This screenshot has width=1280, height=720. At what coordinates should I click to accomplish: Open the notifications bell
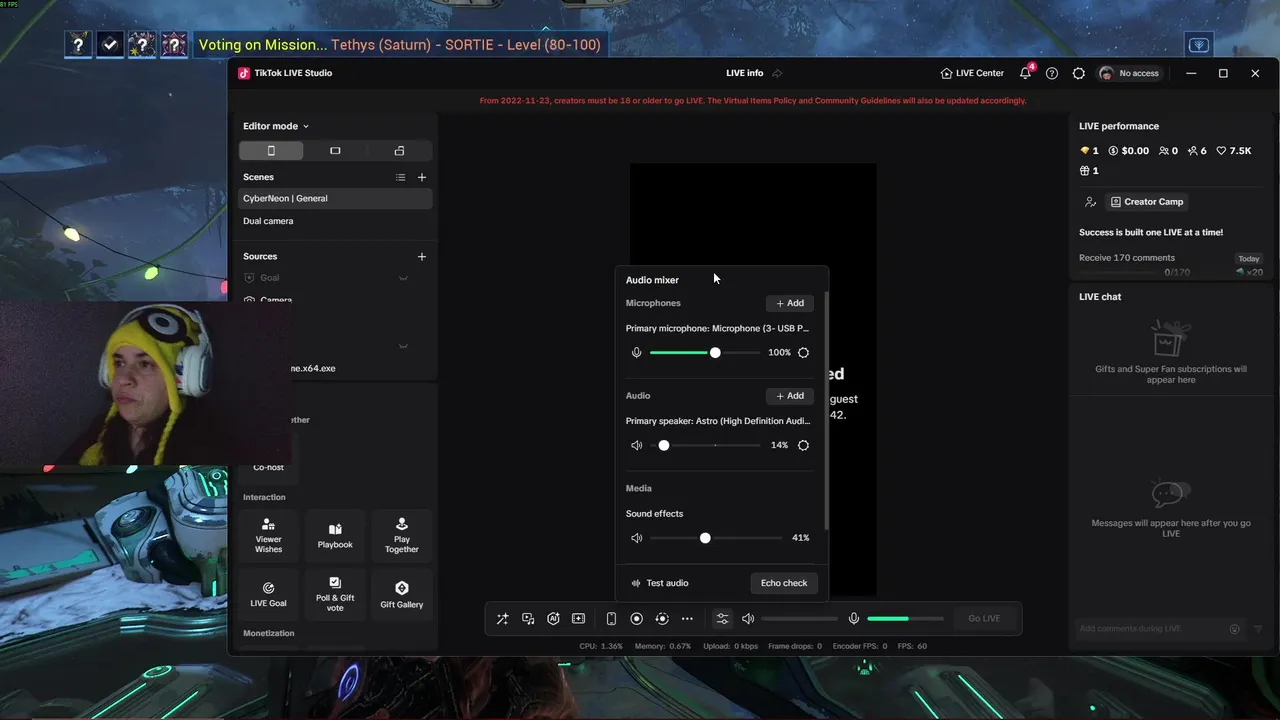pos(1025,73)
